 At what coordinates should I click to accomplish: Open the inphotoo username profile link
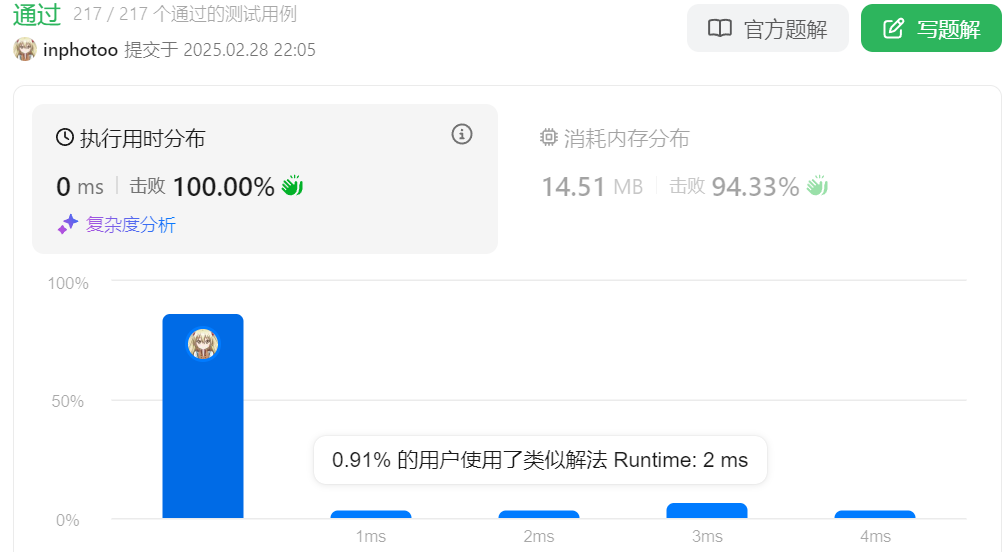coord(80,50)
